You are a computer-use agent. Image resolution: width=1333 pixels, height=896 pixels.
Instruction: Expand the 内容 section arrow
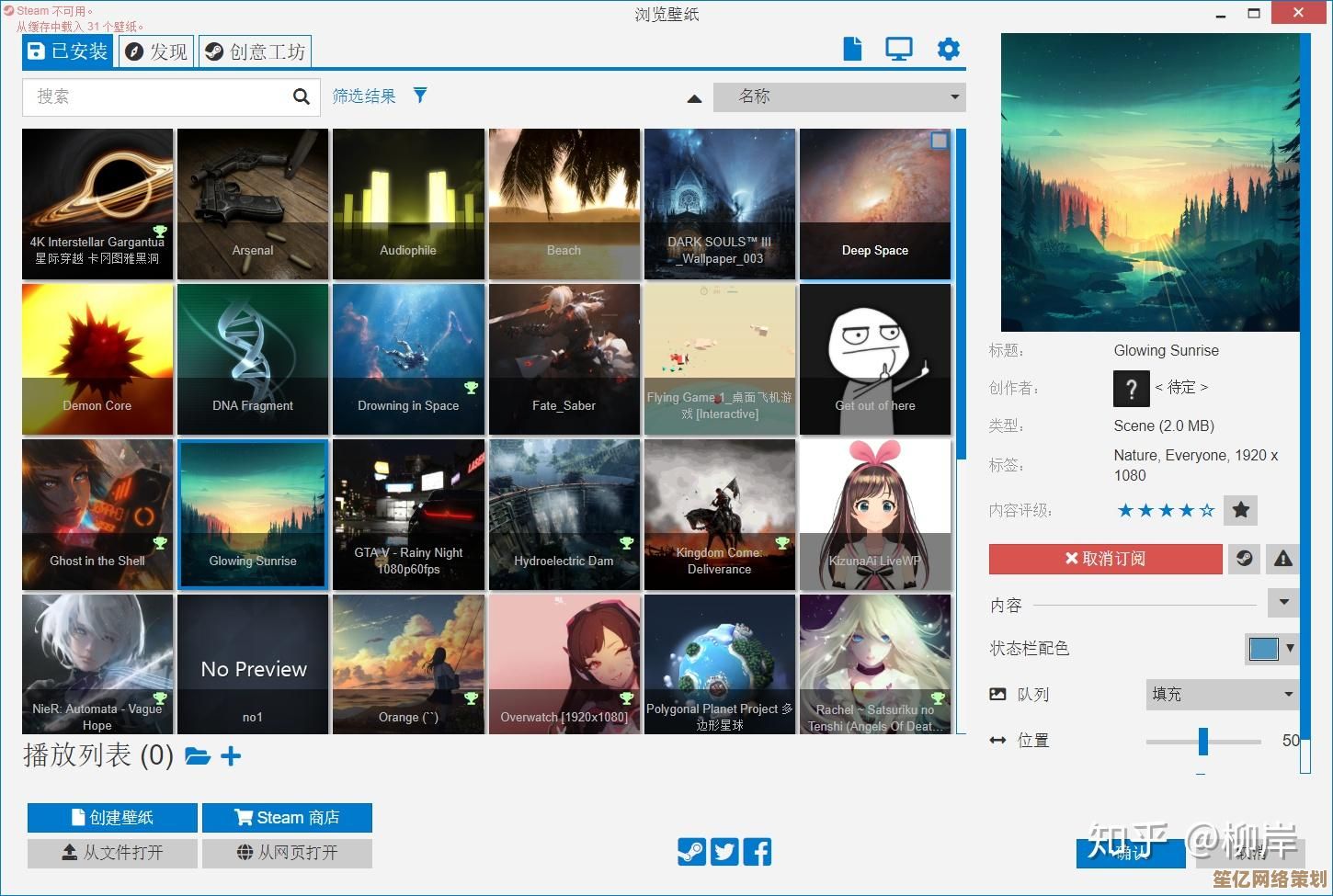tap(1283, 603)
